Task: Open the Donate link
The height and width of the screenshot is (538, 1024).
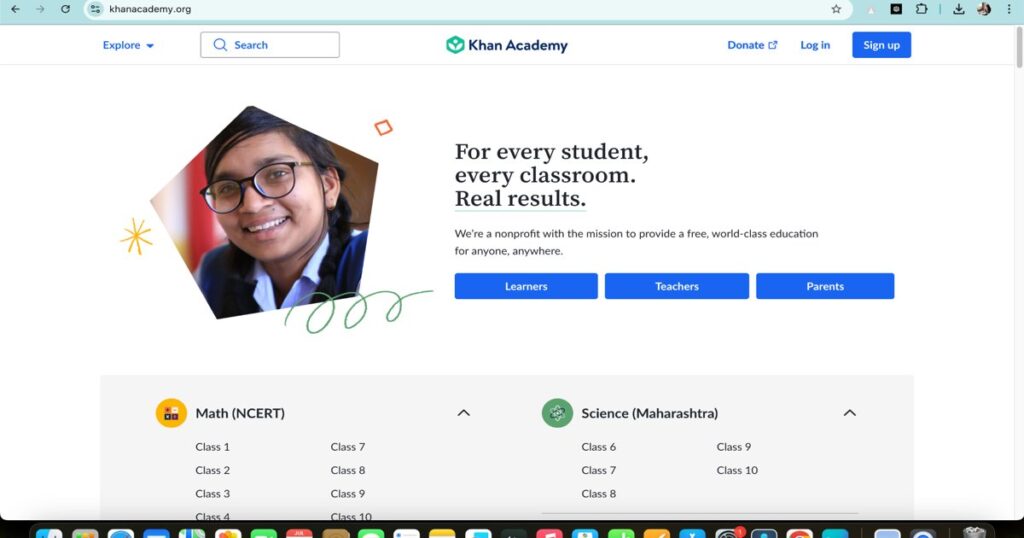Action: 752,45
